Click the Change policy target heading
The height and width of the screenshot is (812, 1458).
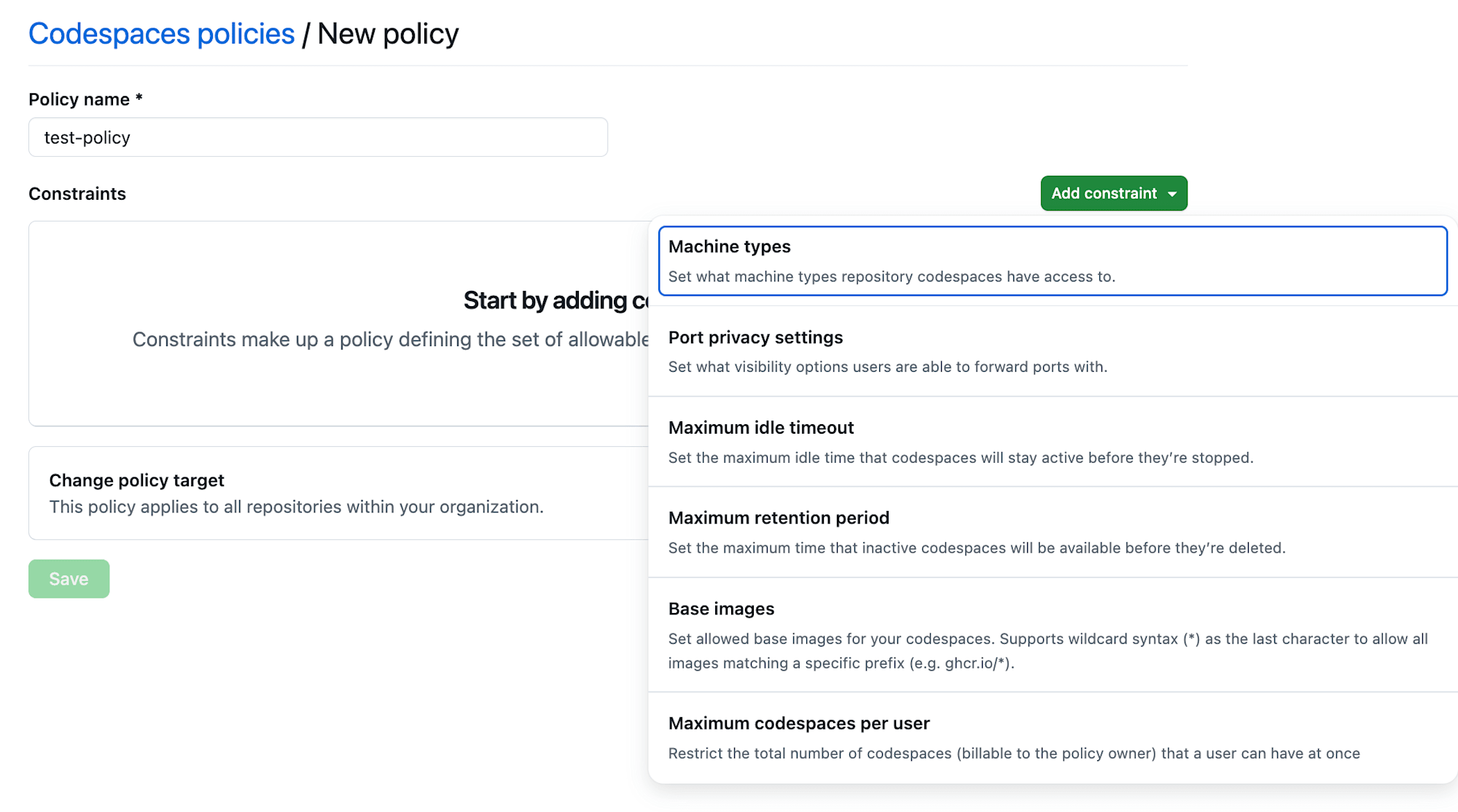point(136,480)
